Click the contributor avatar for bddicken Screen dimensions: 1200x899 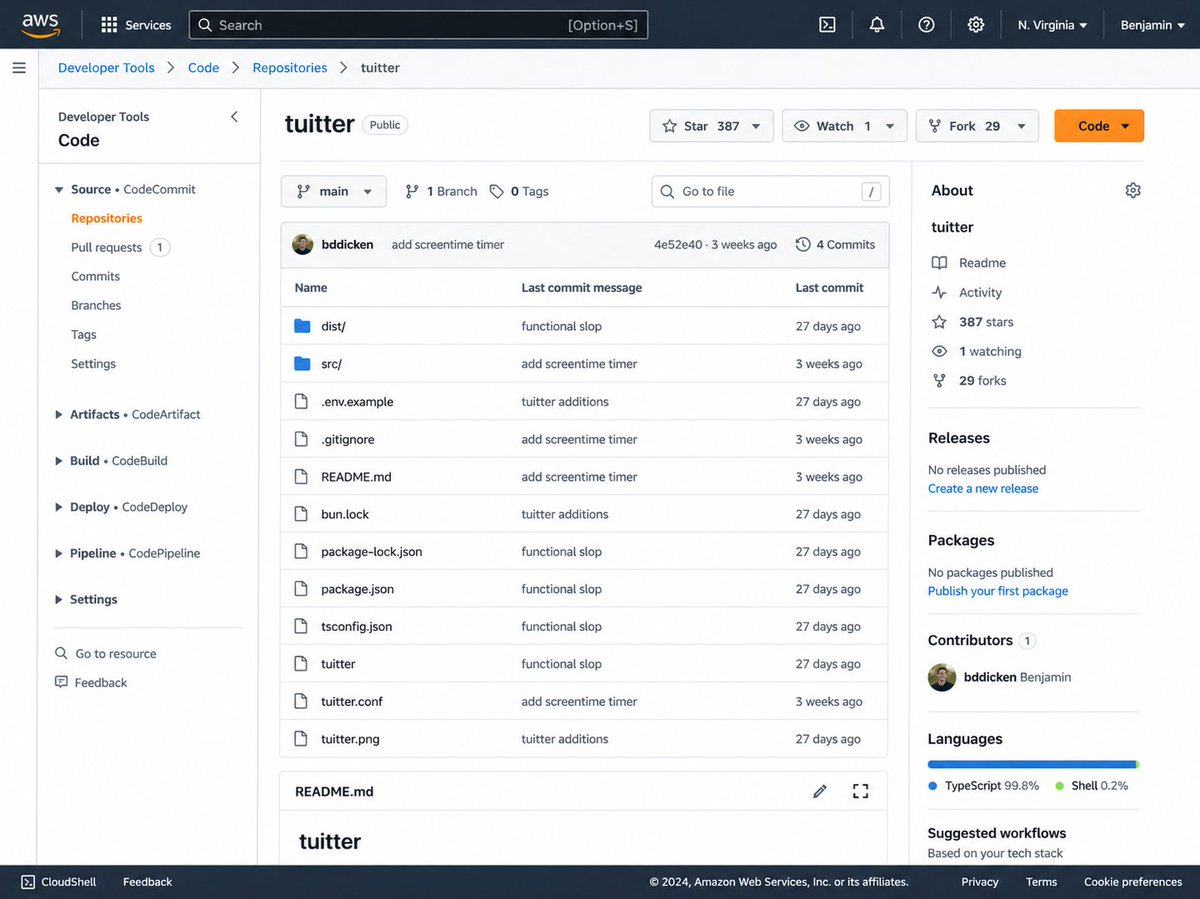[942, 677]
